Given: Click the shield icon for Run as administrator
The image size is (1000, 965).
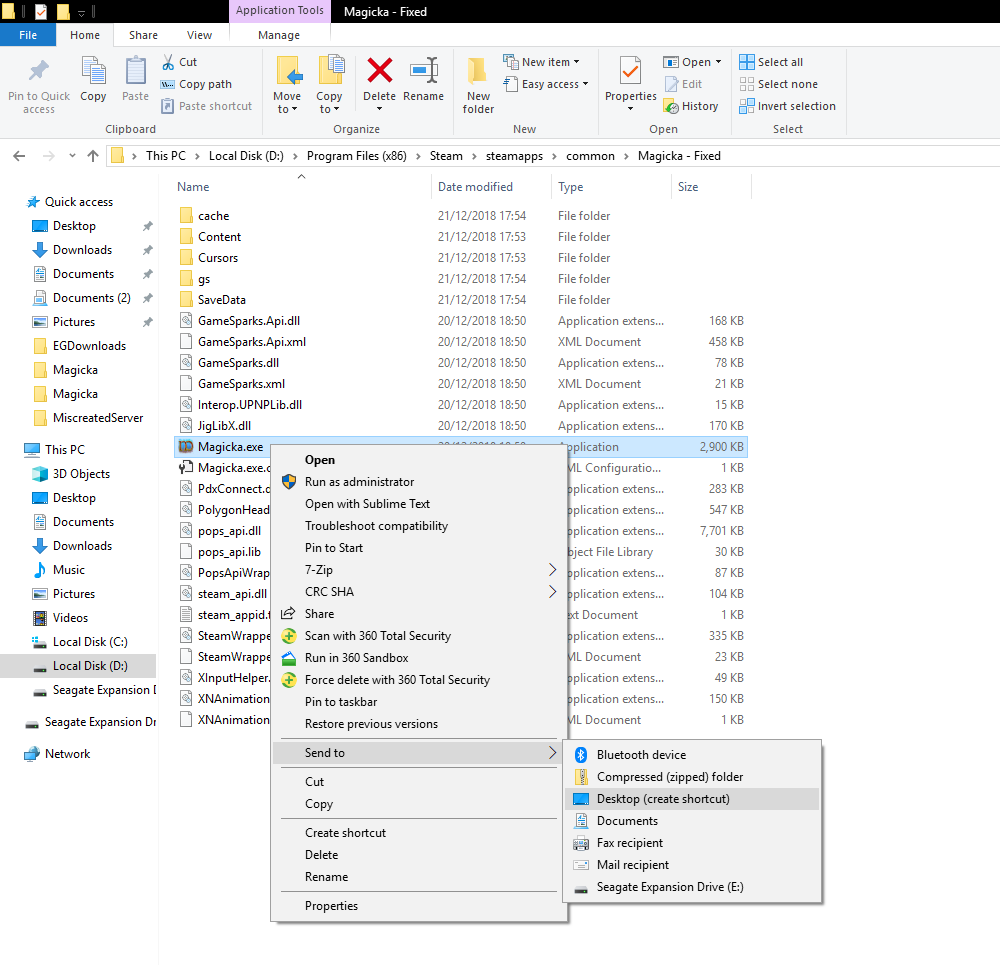Looking at the screenshot, I should (x=289, y=482).
